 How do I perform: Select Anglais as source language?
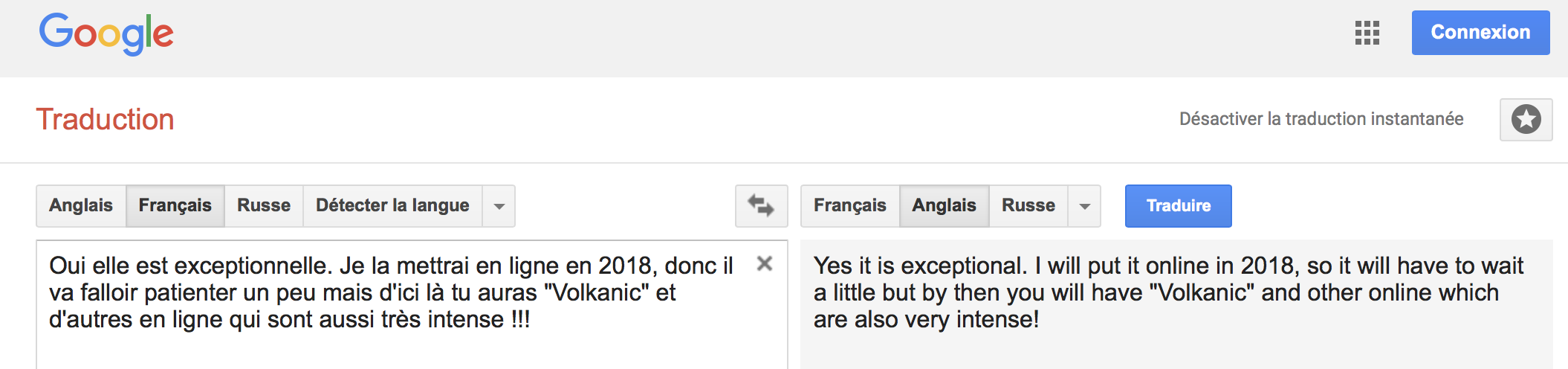[x=81, y=205]
